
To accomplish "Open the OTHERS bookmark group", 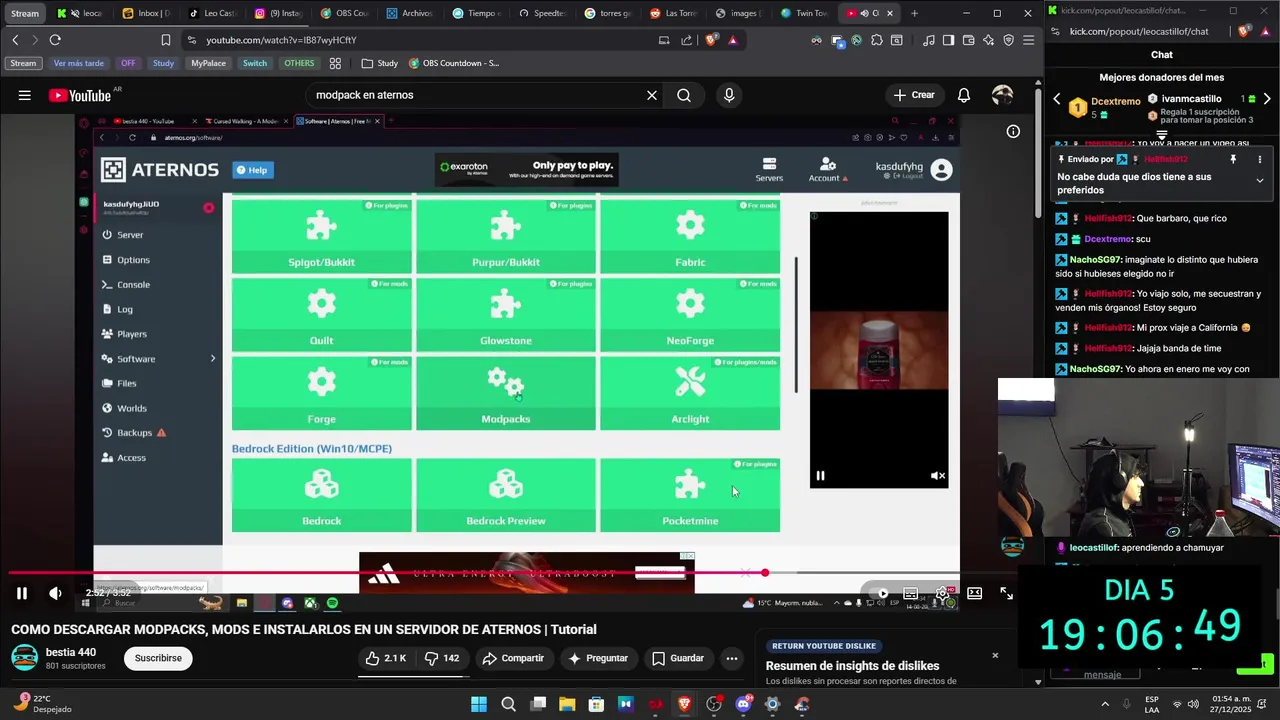I will coord(298,63).
